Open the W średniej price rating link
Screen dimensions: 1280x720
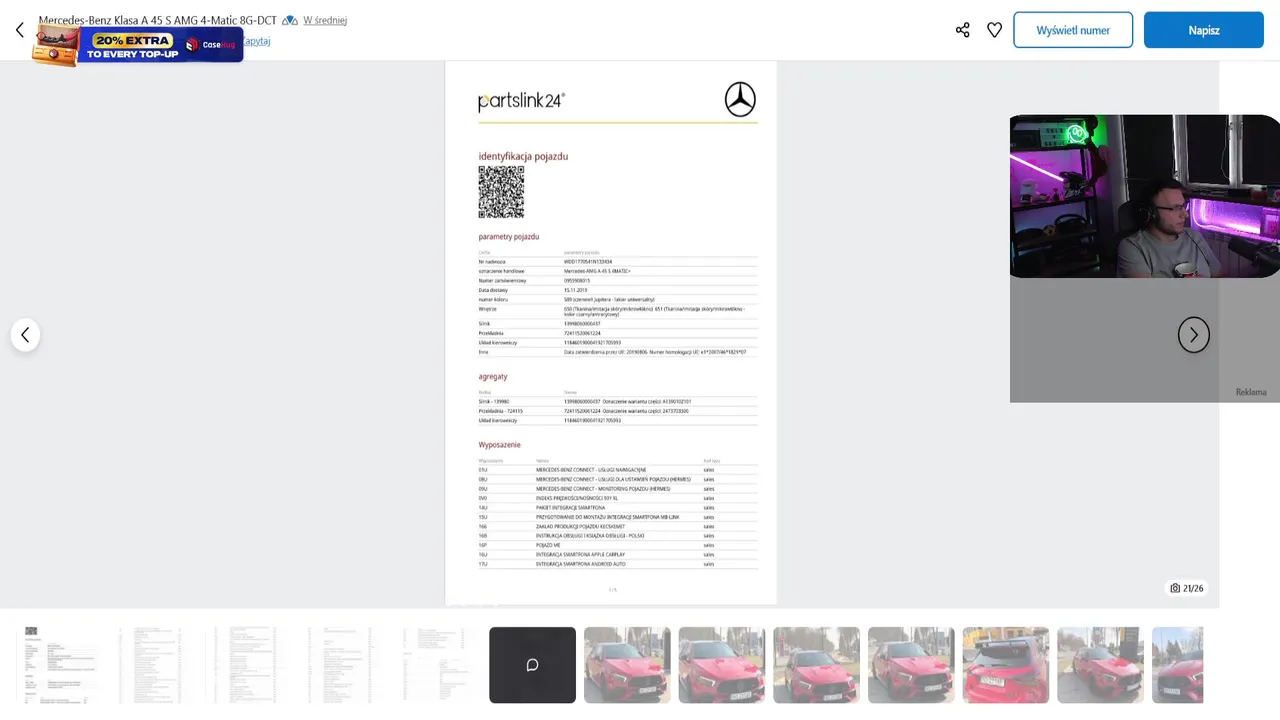pyautogui.click(x=325, y=20)
